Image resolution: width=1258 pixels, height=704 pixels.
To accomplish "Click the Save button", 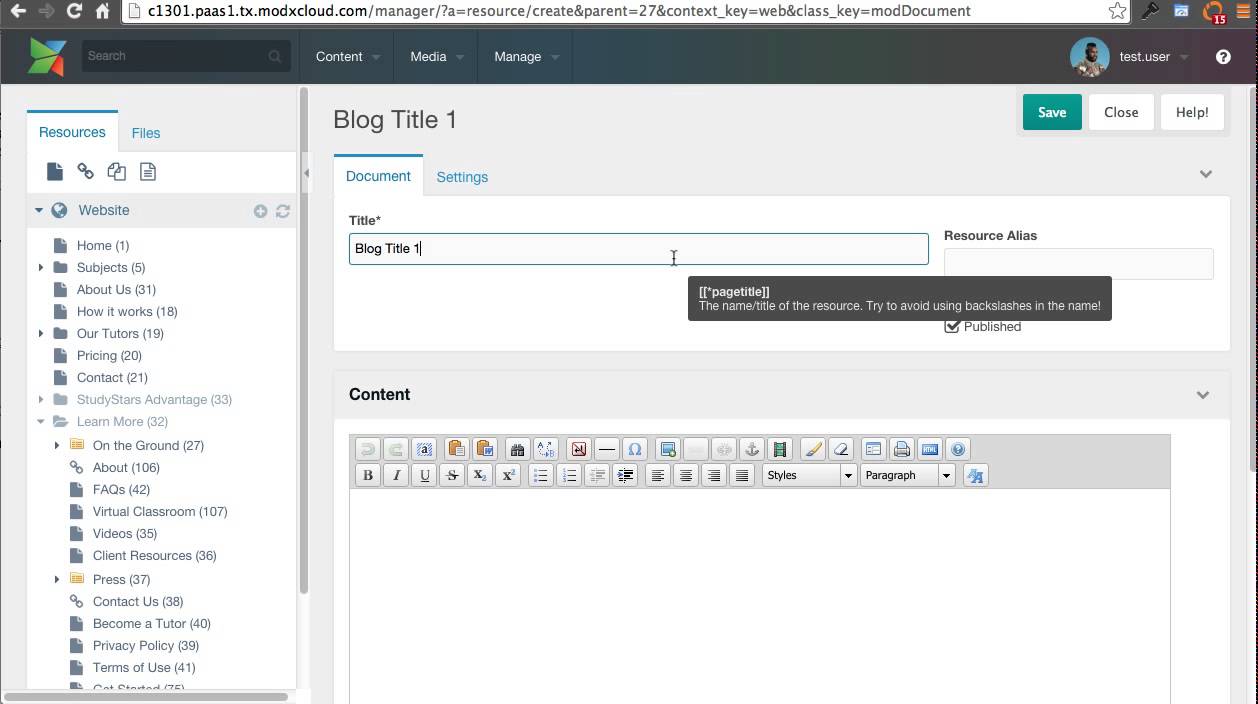I will 1052,112.
